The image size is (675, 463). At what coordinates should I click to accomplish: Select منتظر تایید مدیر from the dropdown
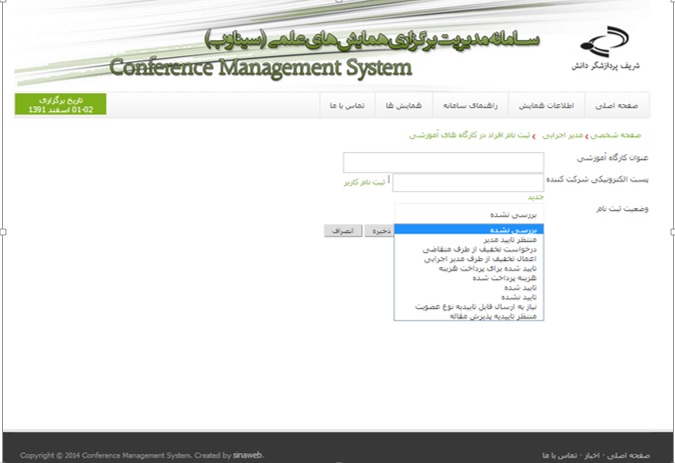point(510,240)
